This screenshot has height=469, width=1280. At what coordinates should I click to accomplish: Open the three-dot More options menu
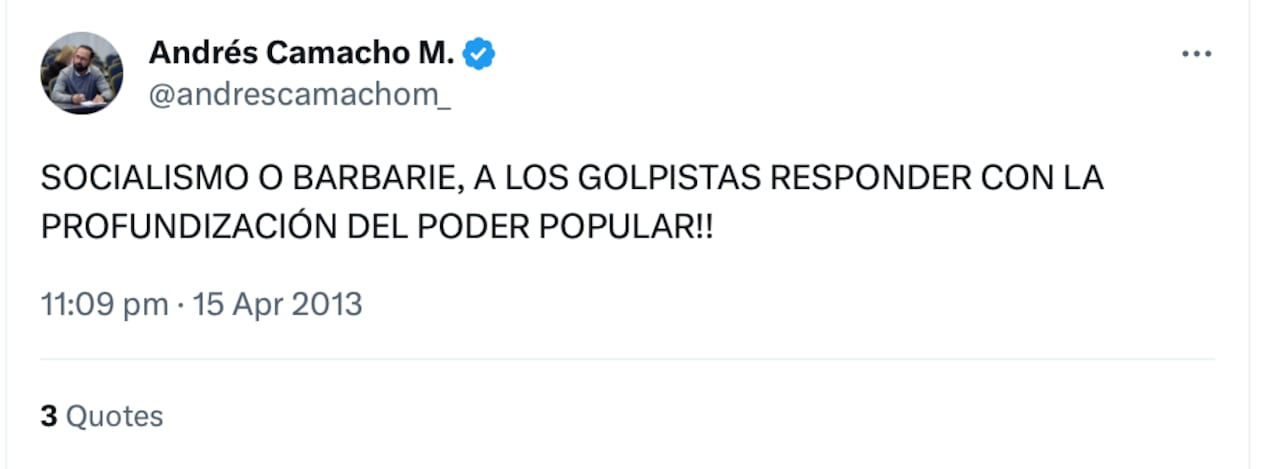pos(1196,54)
